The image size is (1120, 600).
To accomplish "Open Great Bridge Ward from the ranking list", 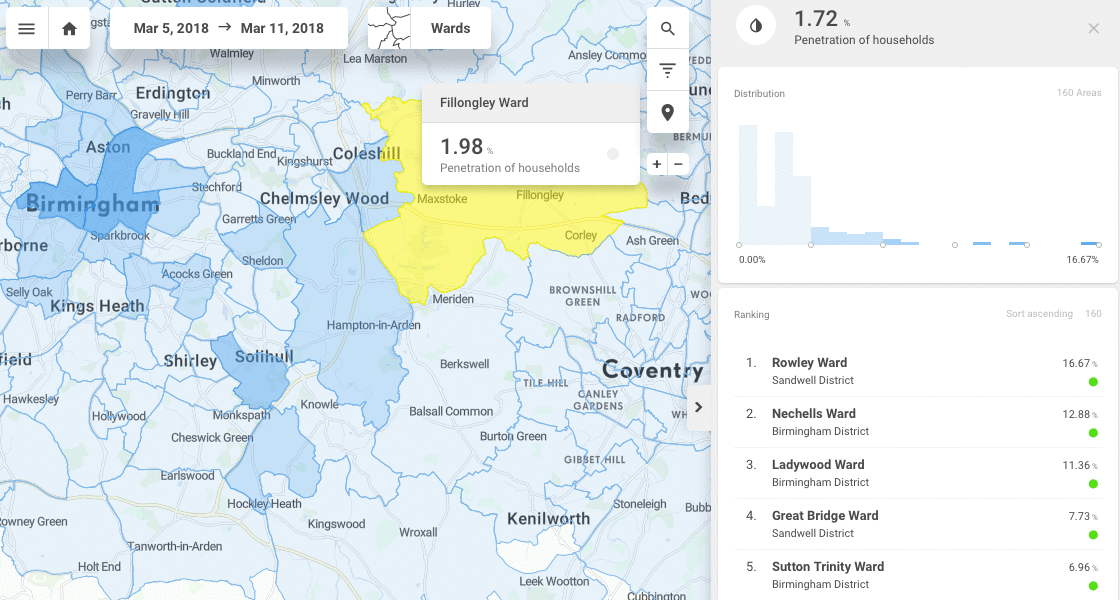I will point(824,515).
